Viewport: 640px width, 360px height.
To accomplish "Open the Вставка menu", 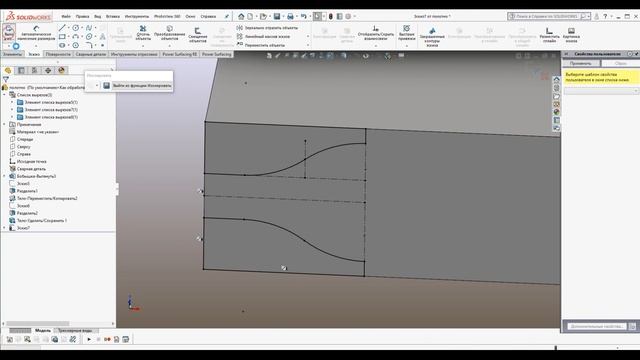I will tap(113, 16).
